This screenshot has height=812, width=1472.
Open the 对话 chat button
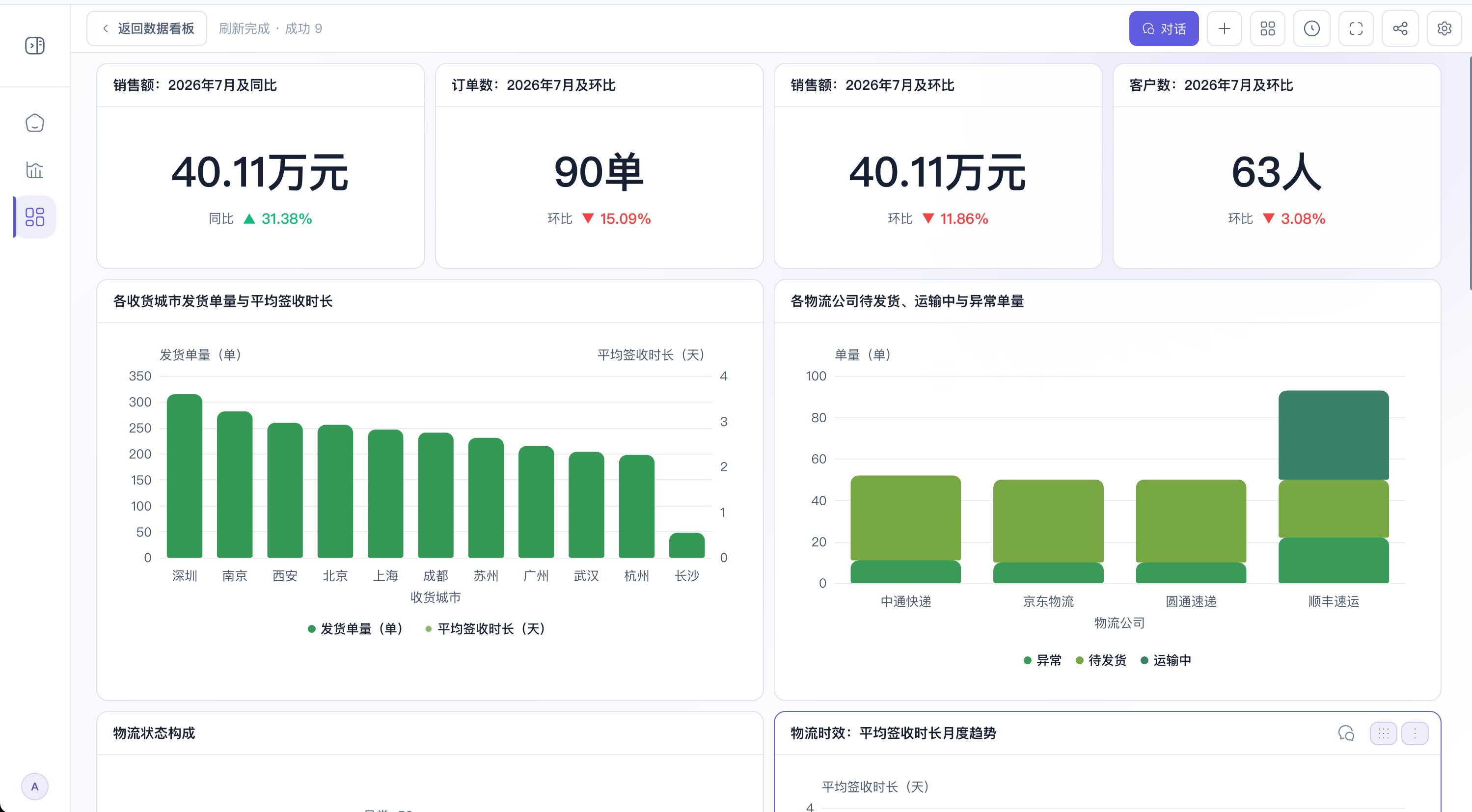click(x=1164, y=28)
